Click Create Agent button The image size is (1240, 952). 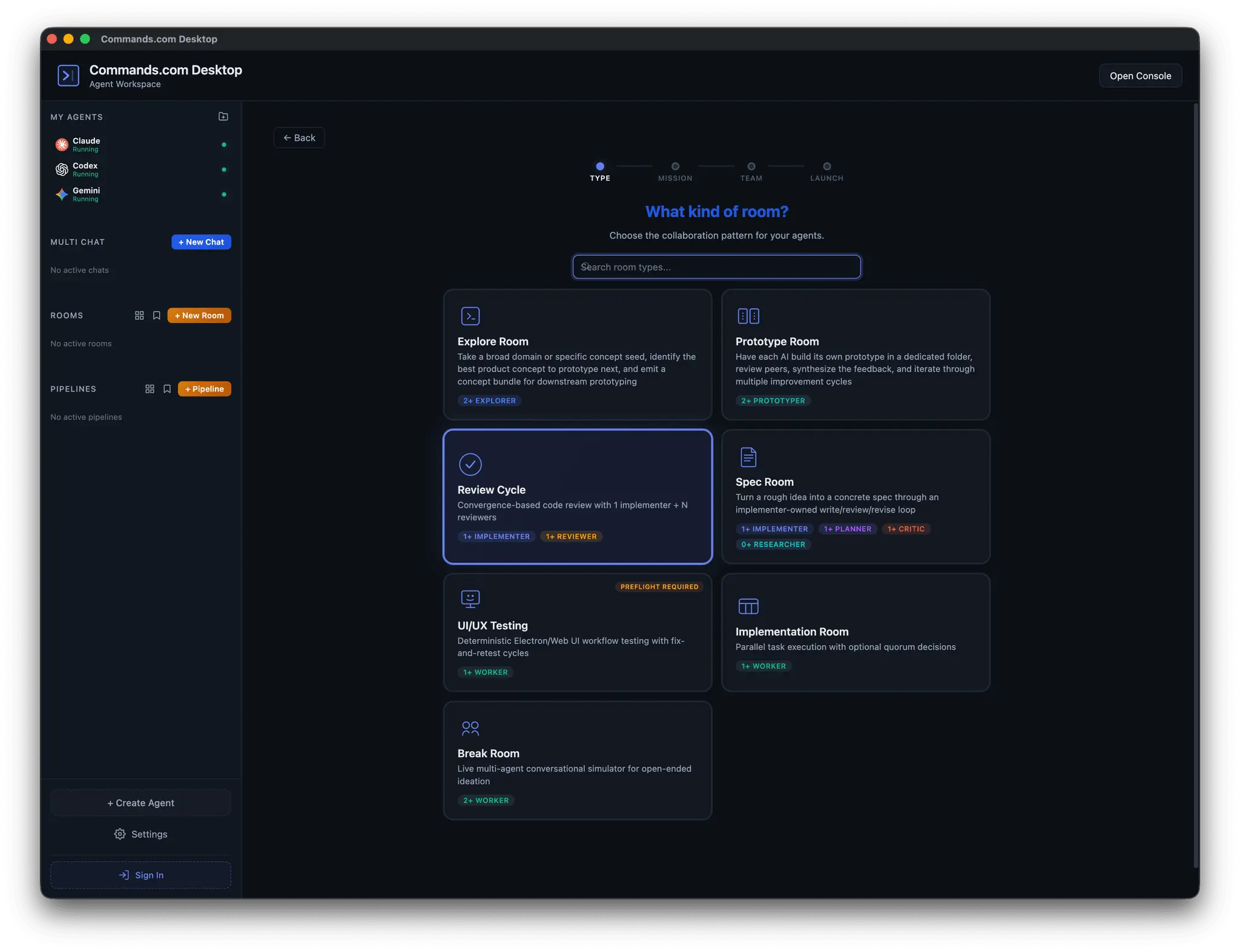pos(140,803)
